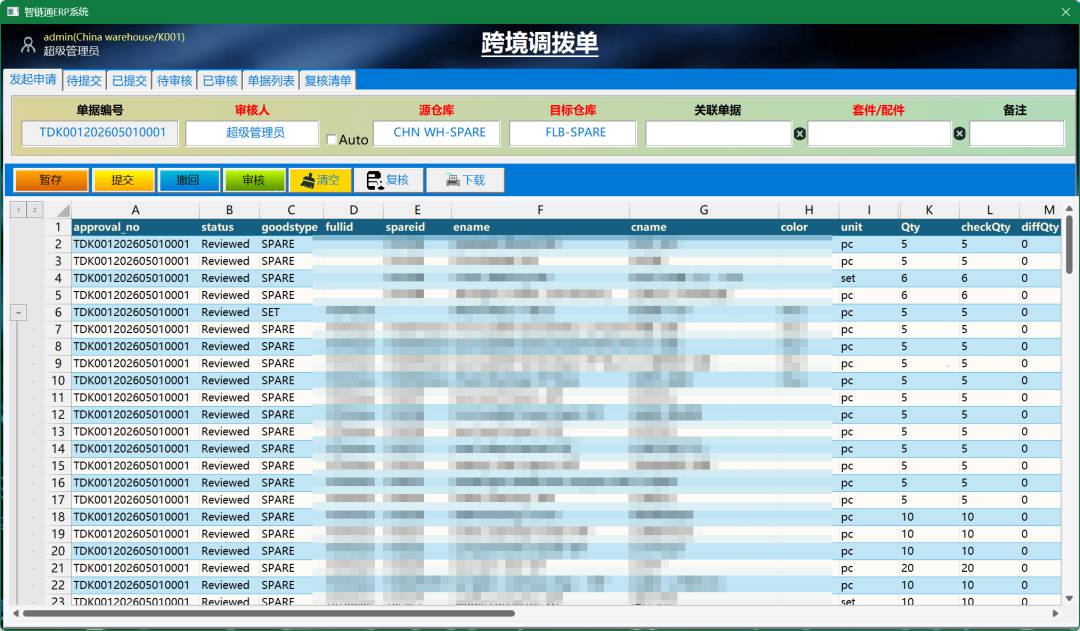The height and width of the screenshot is (631, 1080).
Task: Click the 源仓库 field CHN WH-SPARE
Action: coord(439,133)
